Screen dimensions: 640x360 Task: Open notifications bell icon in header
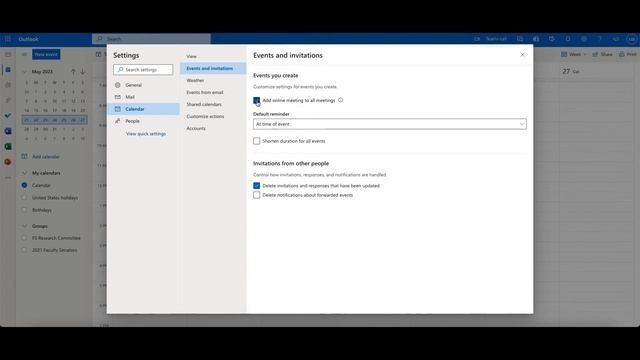coord(568,39)
